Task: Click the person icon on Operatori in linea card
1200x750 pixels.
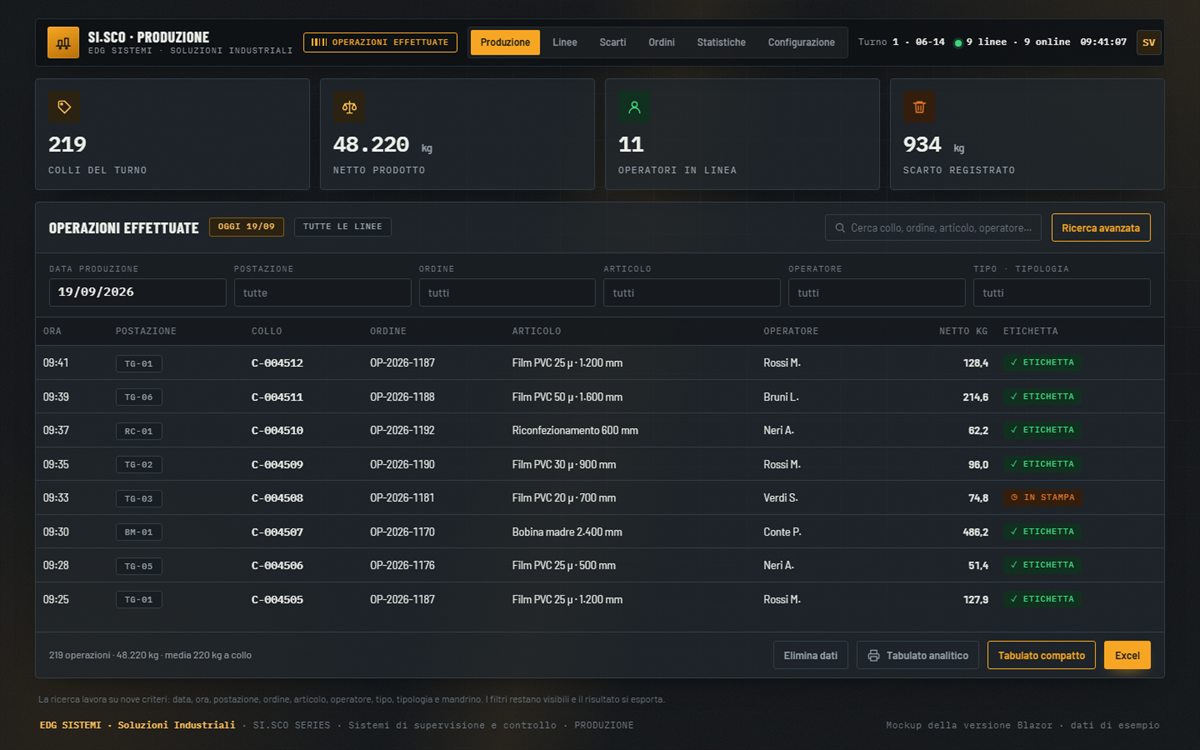Action: point(634,107)
